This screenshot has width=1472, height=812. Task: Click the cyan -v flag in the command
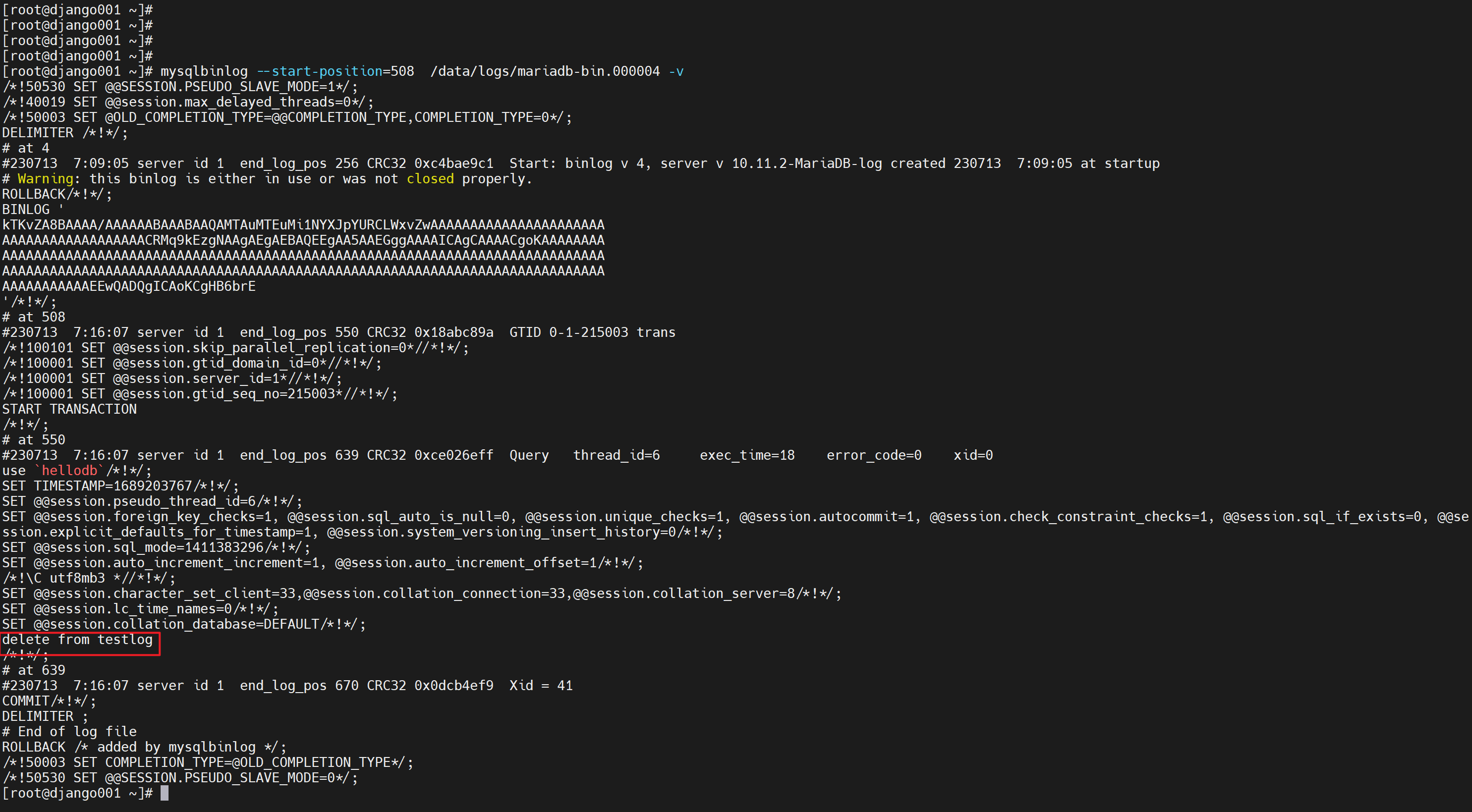tap(676, 71)
